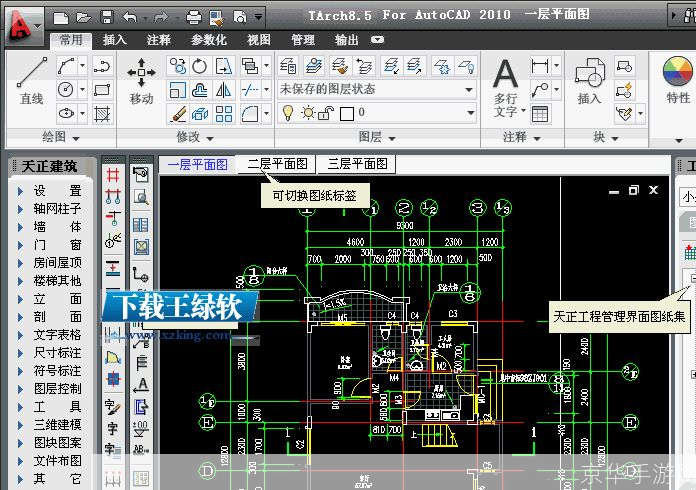Select the Line (直线) drawing tool
696x490 pixels.
click(x=32, y=81)
